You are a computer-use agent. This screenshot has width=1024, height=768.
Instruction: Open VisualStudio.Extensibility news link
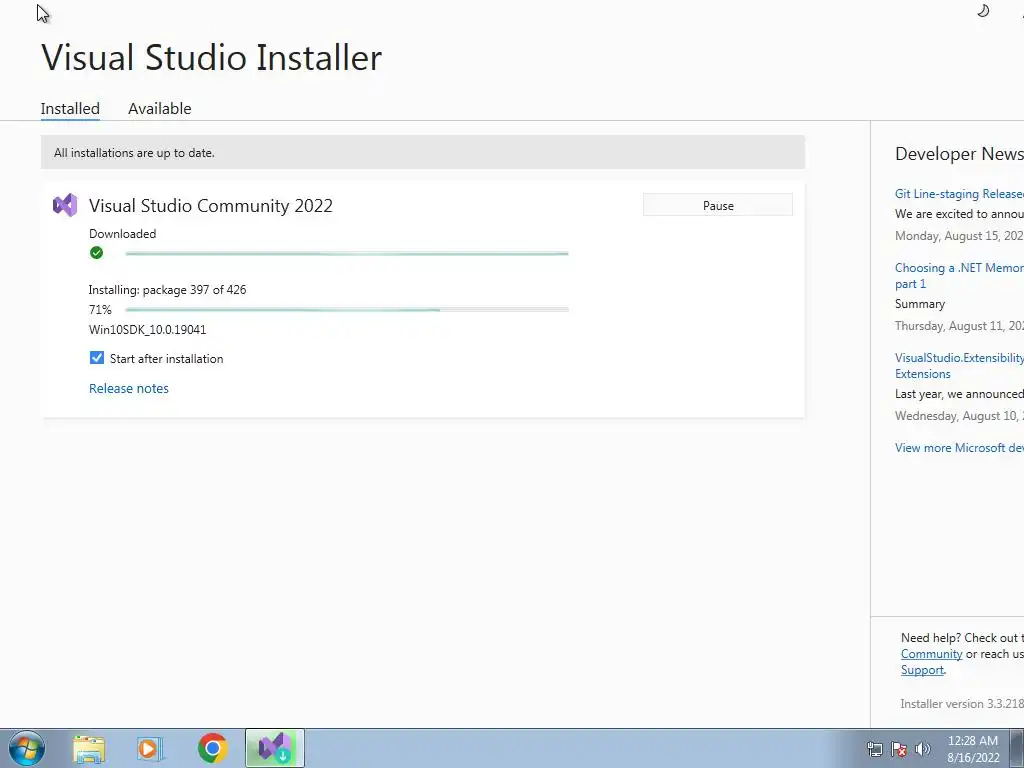959,366
